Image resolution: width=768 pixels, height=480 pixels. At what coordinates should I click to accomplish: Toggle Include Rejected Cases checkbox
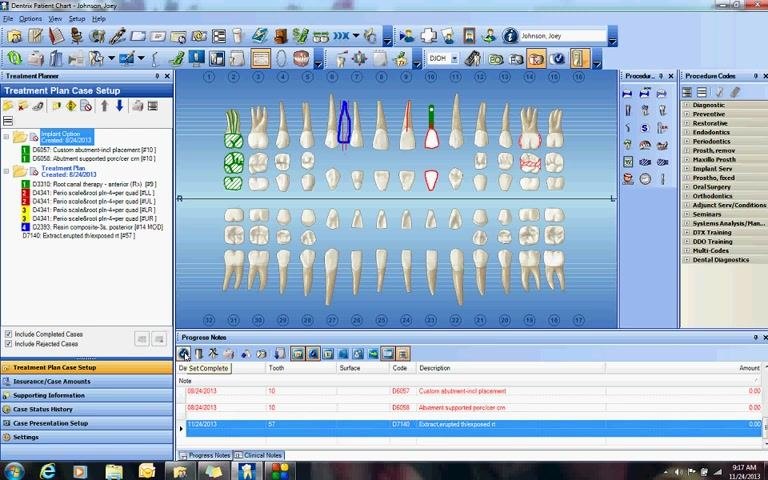(x=8, y=344)
